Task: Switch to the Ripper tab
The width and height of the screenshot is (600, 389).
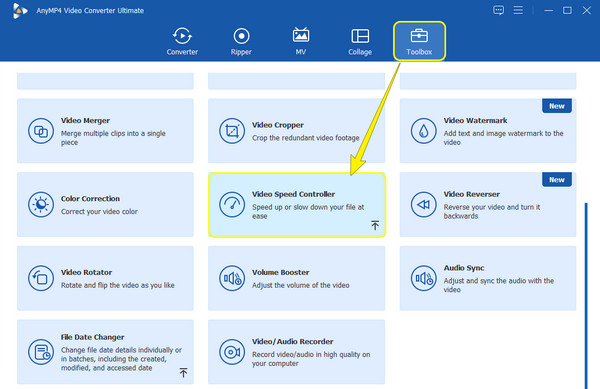Action: (241, 41)
